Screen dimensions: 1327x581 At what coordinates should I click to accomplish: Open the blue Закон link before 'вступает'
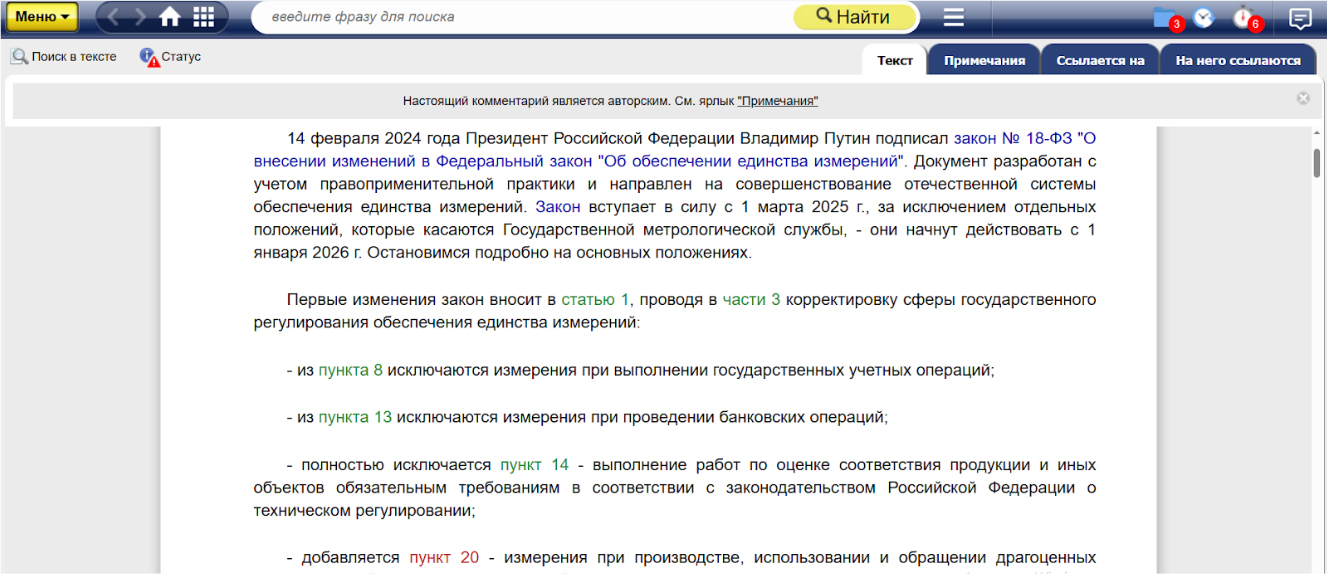coord(558,207)
